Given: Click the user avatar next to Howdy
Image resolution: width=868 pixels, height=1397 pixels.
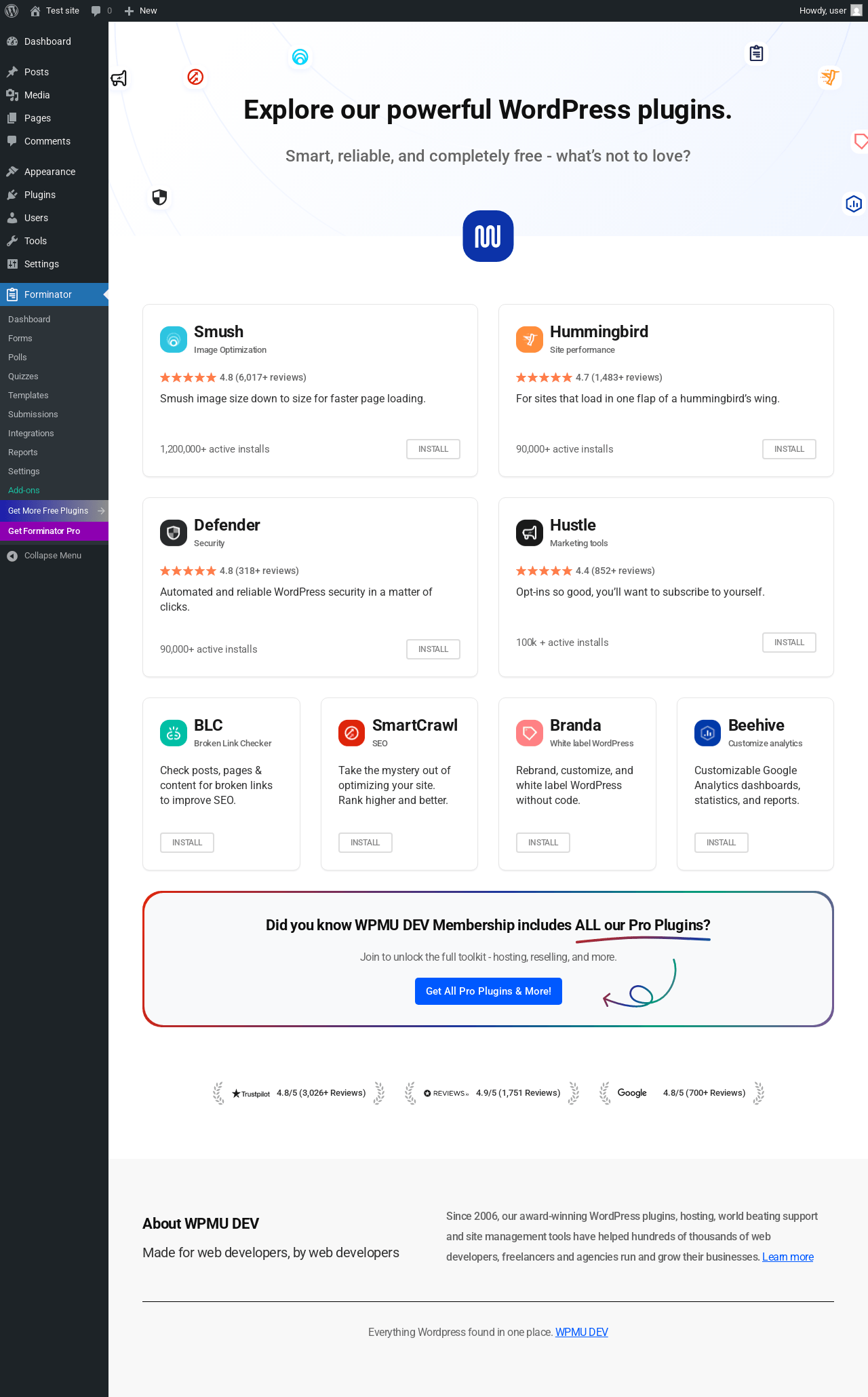Looking at the screenshot, I should coord(856,11).
